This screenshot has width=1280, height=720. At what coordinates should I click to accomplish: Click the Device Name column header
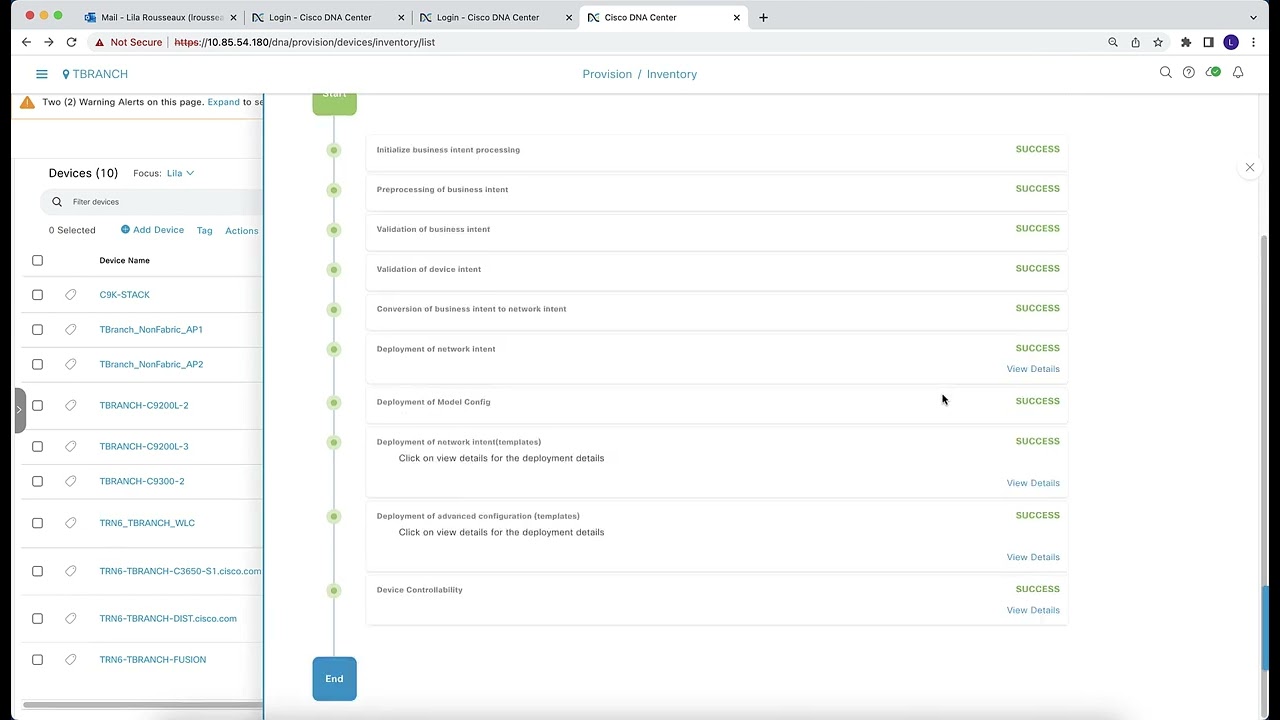click(125, 260)
